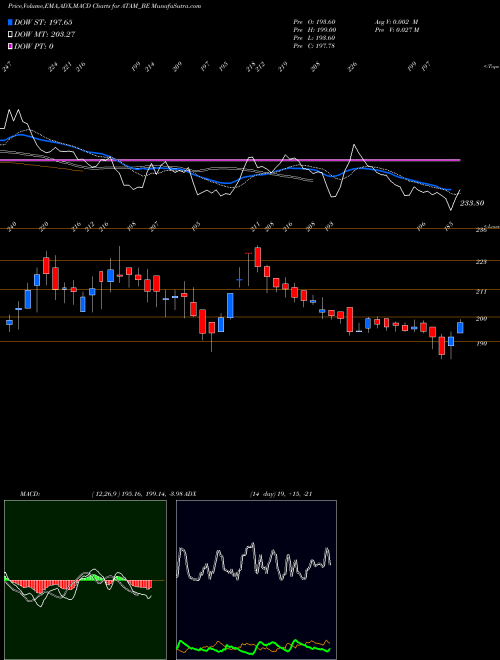Select the "DOW ST: 197.65" legend text

(x=43, y=22)
